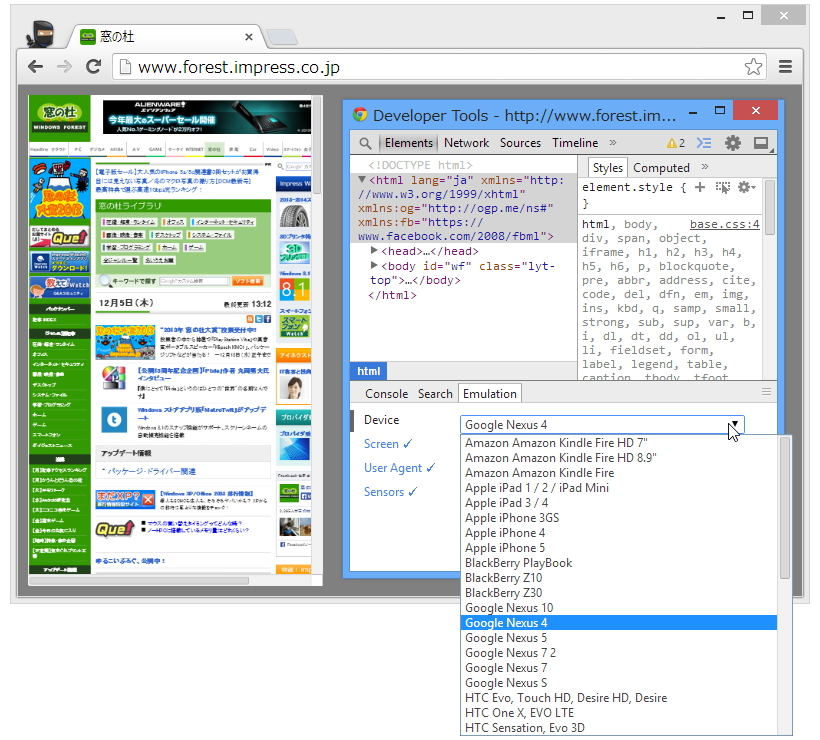The width and height of the screenshot is (820, 740).
Task: Toggle element state icon in Styles
Action: point(723,187)
